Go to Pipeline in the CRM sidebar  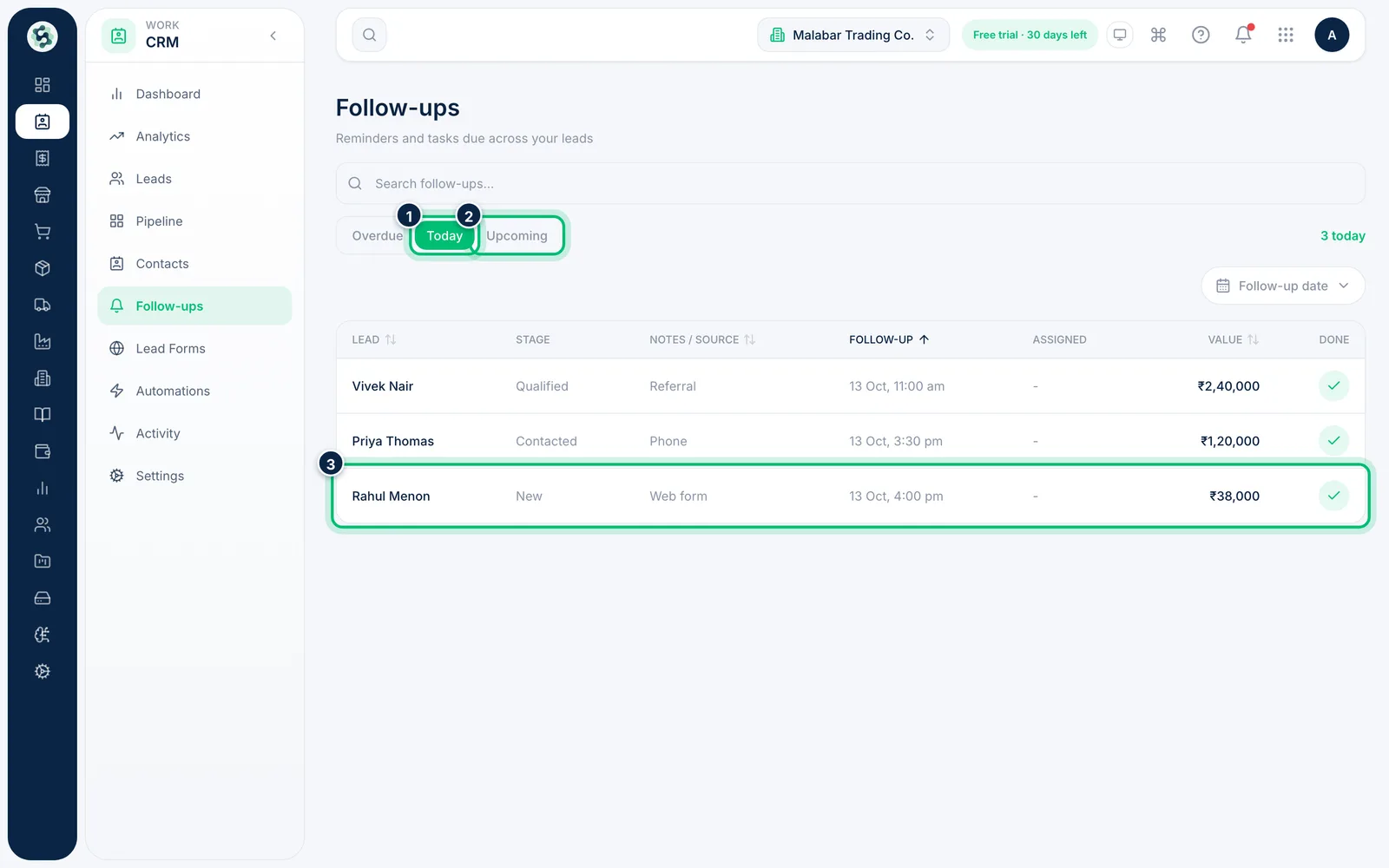[x=194, y=221]
